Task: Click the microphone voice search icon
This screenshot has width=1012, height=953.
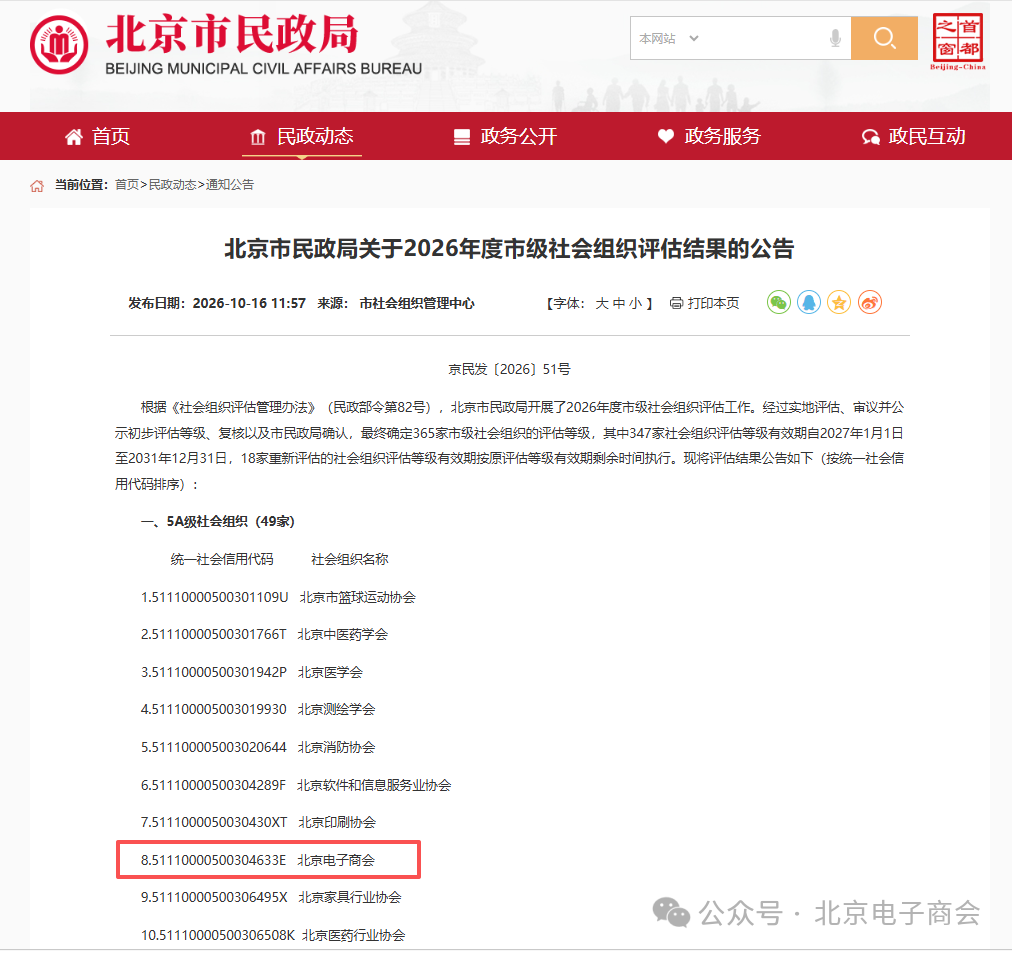Action: [835, 39]
